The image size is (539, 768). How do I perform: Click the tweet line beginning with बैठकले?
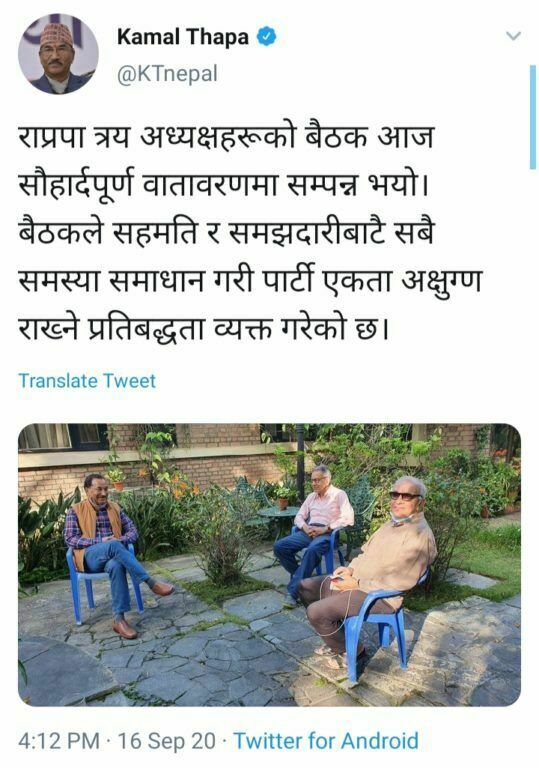pyautogui.click(x=226, y=233)
